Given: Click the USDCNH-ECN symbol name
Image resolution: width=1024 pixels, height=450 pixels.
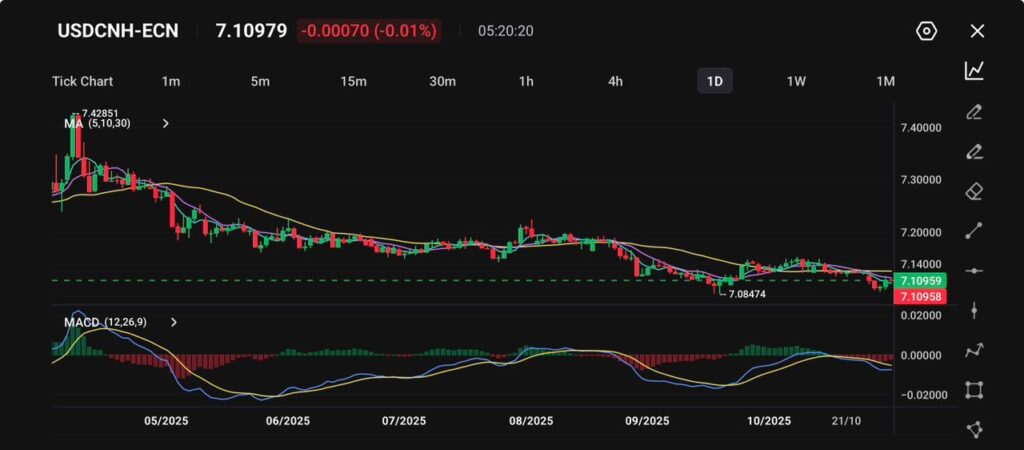Looking at the screenshot, I should (118, 31).
